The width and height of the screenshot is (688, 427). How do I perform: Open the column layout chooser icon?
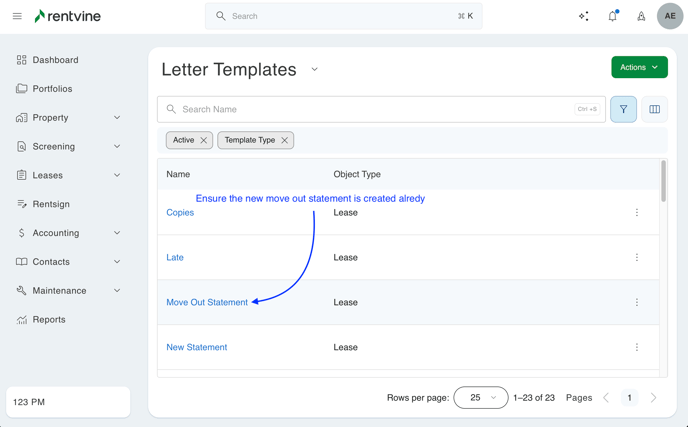click(655, 109)
